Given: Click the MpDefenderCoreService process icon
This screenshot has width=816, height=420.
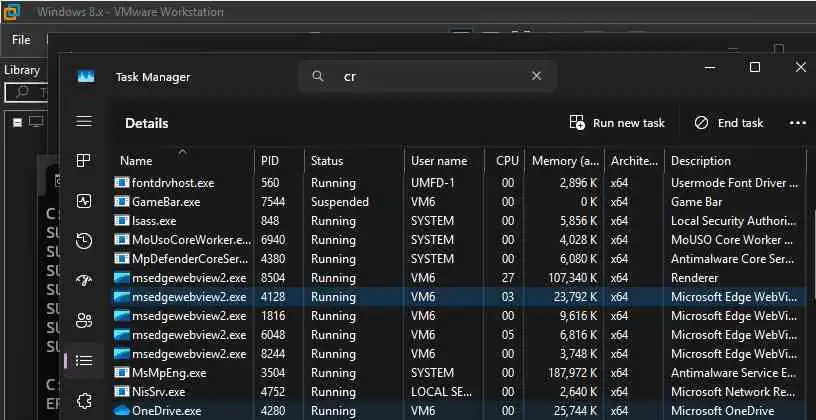Looking at the screenshot, I should [121, 259].
